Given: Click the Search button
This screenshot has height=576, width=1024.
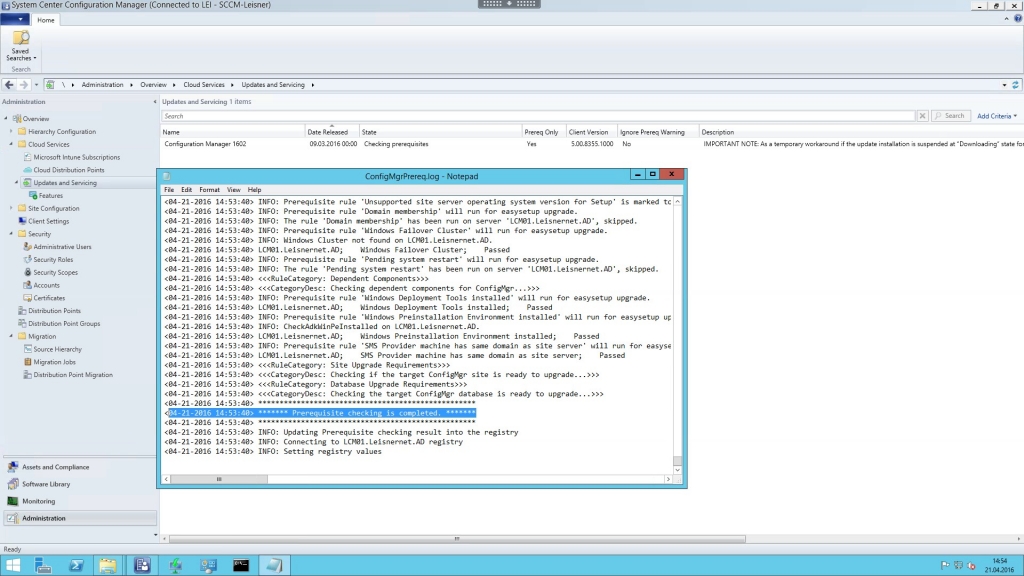Looking at the screenshot, I should tap(950, 116).
